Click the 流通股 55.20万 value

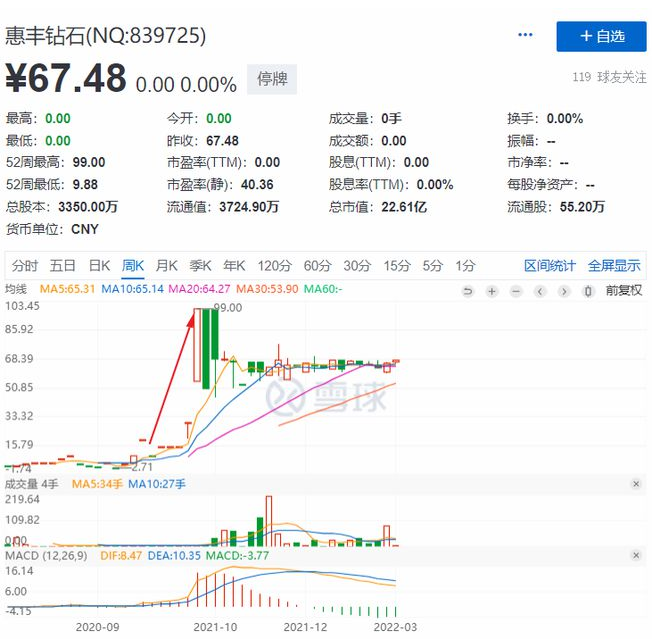[582, 207]
